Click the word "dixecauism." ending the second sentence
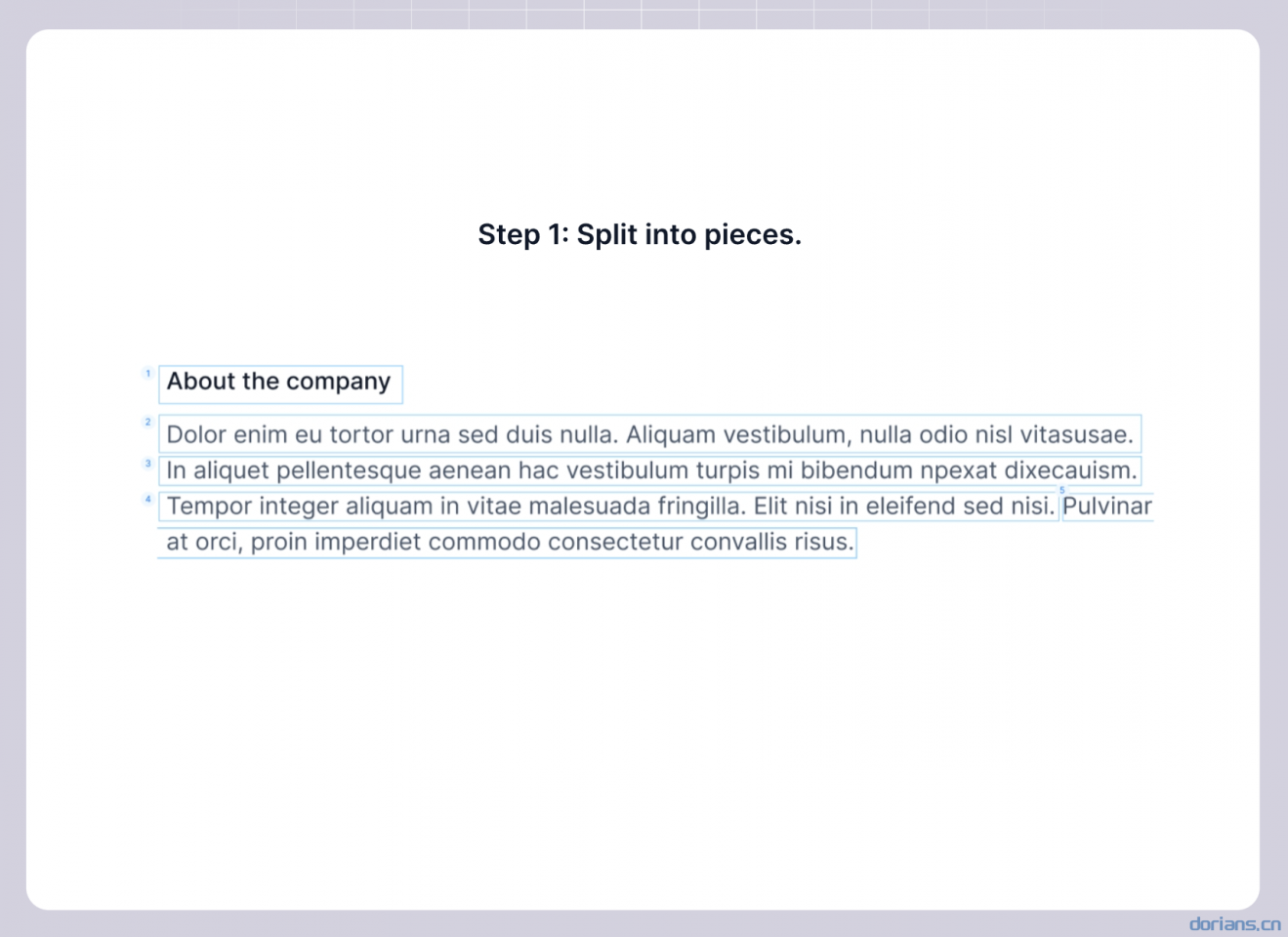 [x=1071, y=470]
